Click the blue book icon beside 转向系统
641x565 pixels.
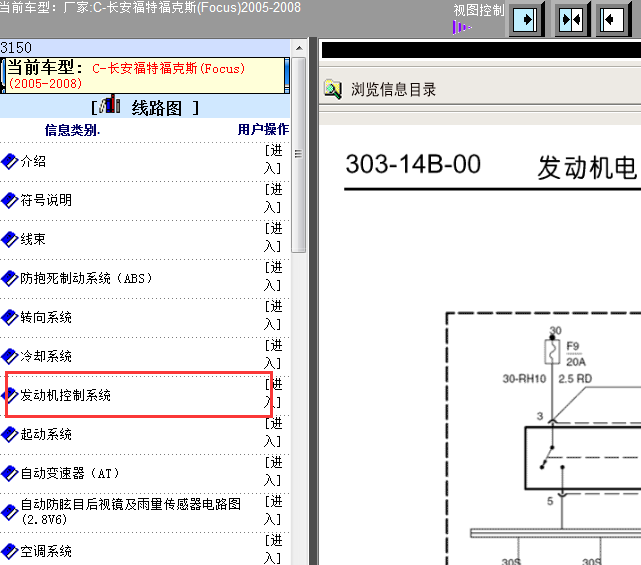(x=9, y=317)
